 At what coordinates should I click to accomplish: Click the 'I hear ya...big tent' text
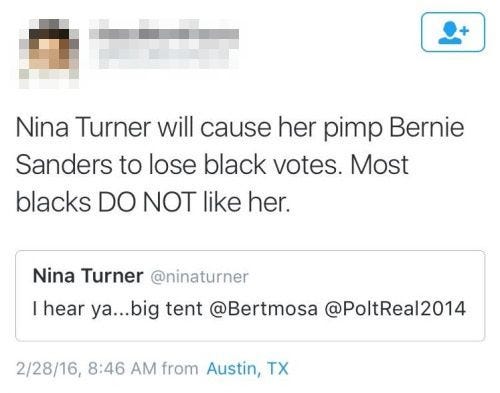117,309
